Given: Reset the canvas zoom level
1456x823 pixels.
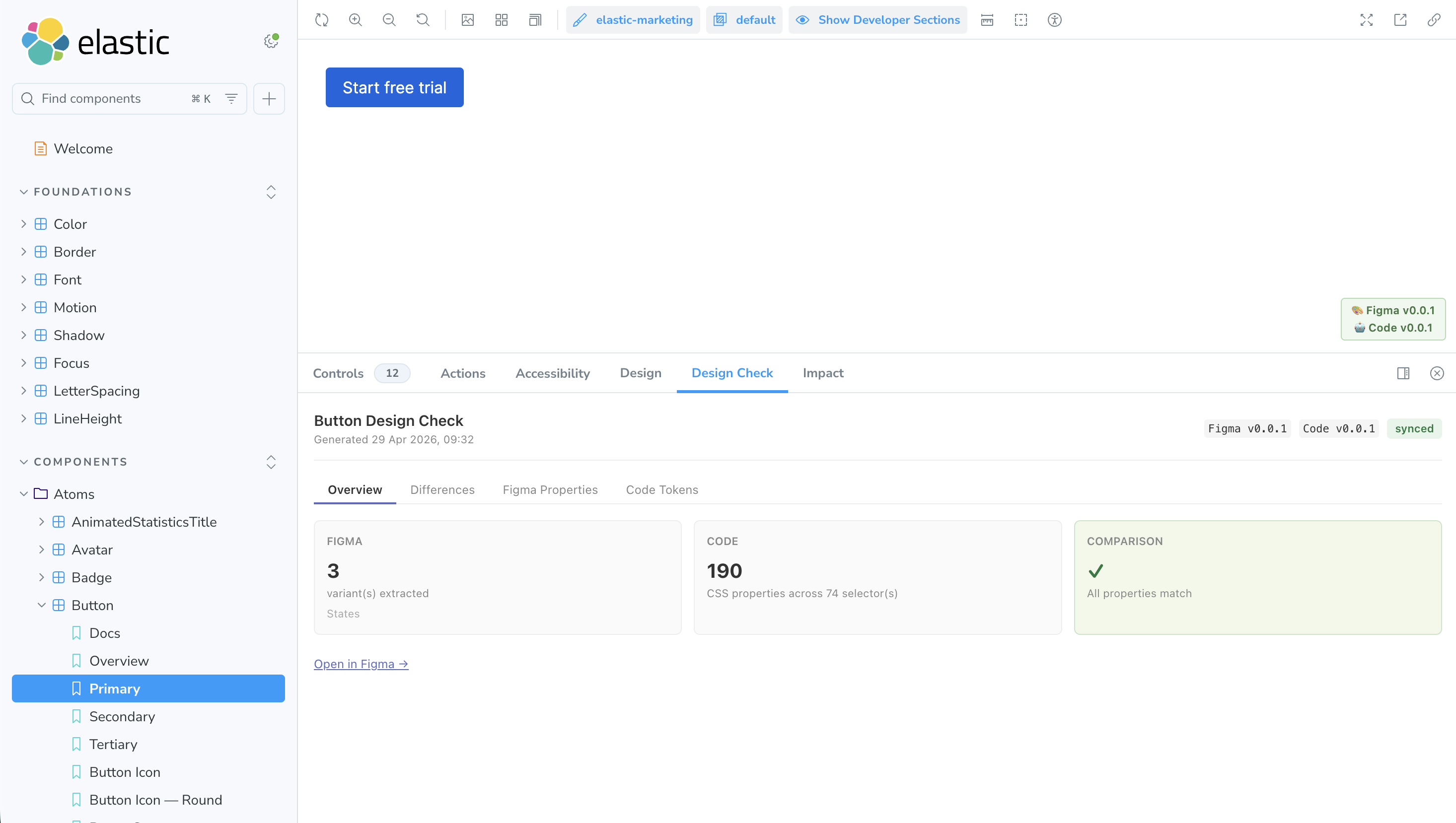Looking at the screenshot, I should click(423, 20).
